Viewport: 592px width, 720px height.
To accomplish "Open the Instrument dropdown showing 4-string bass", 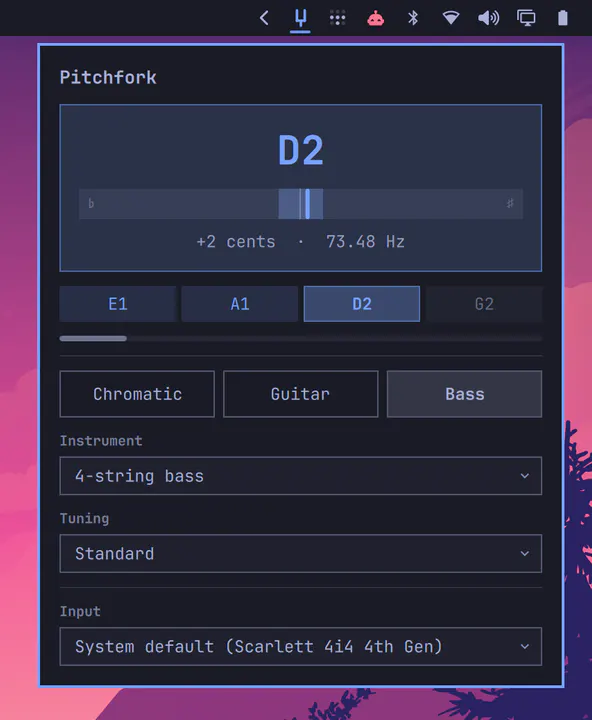I will tap(301, 476).
